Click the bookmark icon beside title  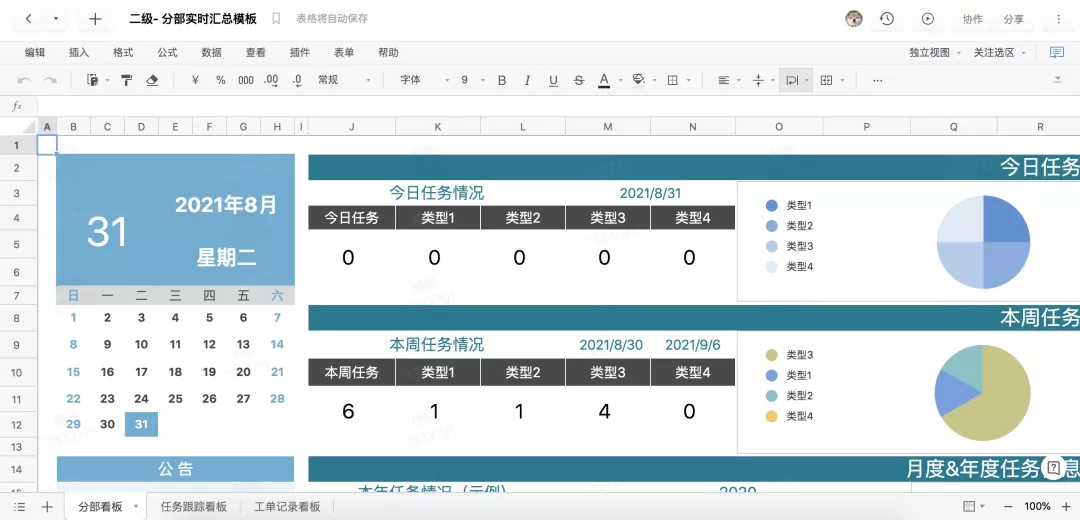[276, 19]
